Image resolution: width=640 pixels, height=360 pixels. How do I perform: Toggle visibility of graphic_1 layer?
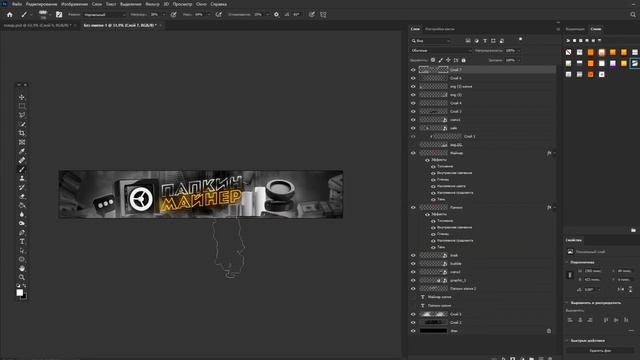(x=413, y=280)
